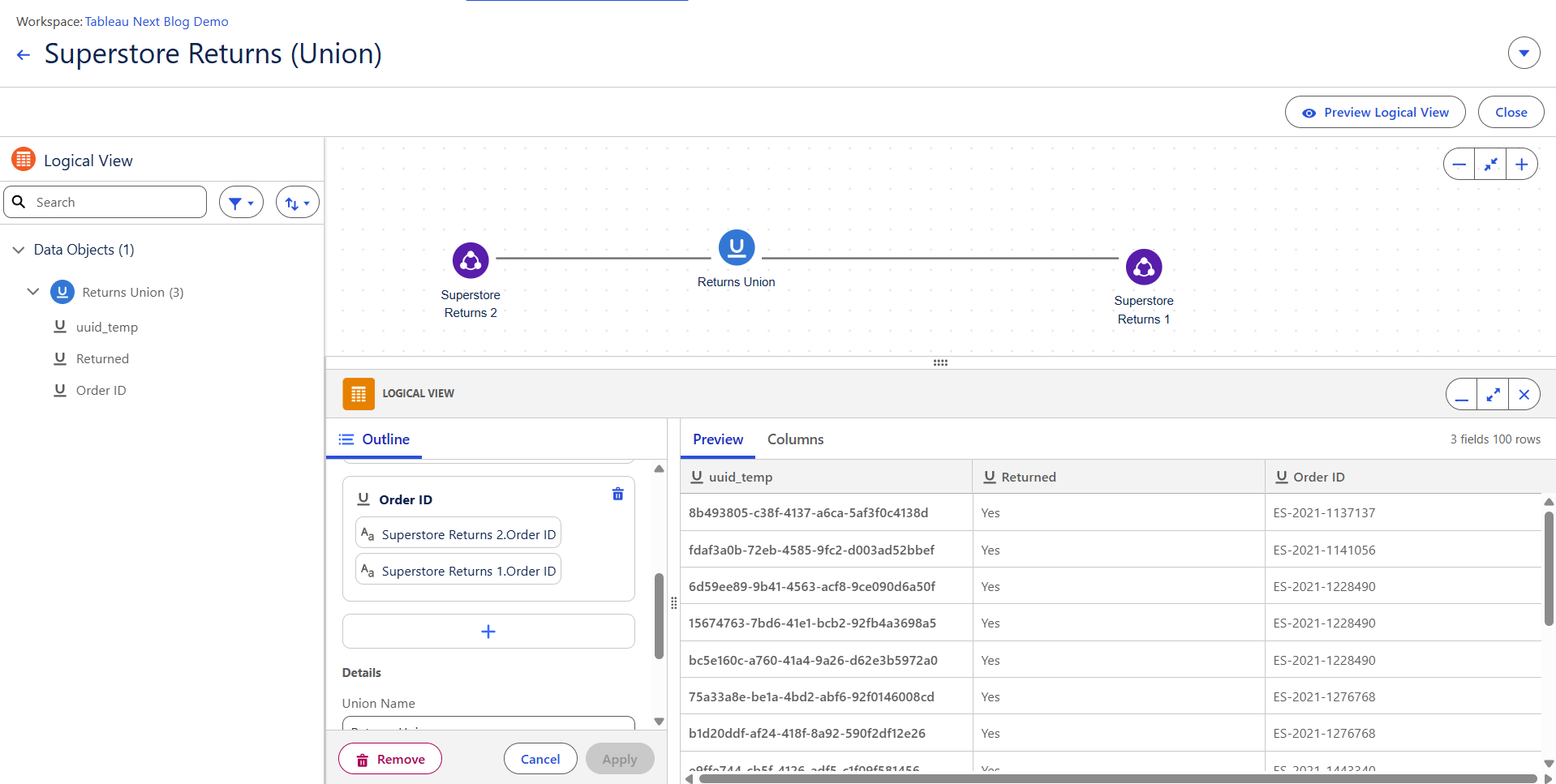The image size is (1556, 784).
Task: Open the page actions dropdown beside the title
Action: tap(1524, 54)
